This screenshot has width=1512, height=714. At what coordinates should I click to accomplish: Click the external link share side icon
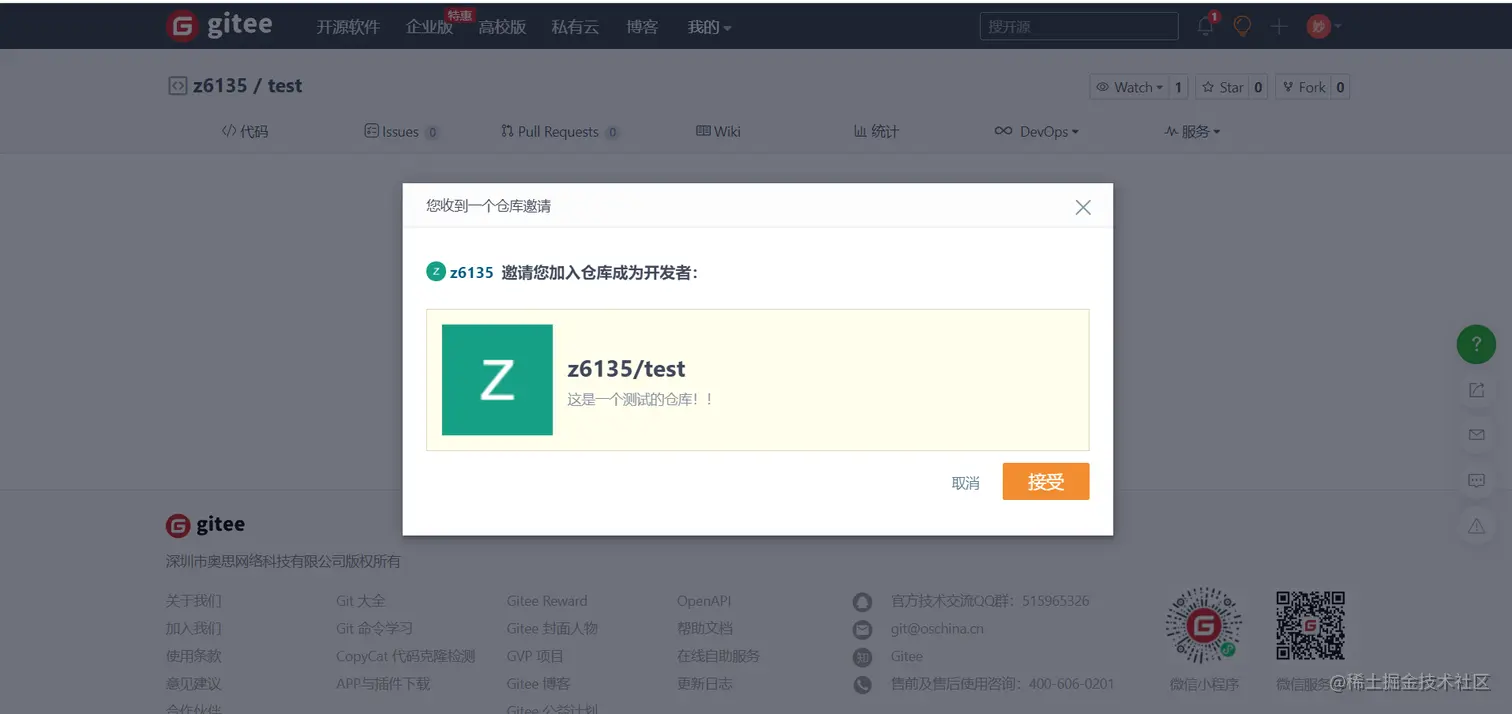(x=1476, y=390)
